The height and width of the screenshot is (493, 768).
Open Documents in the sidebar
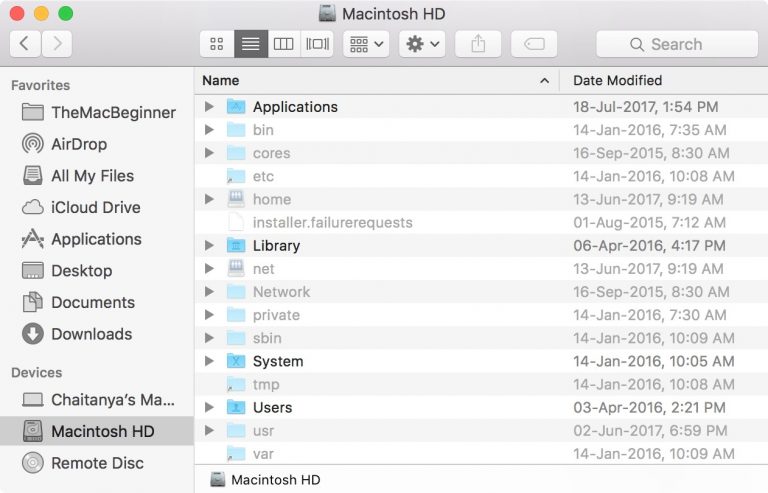[x=78, y=303]
